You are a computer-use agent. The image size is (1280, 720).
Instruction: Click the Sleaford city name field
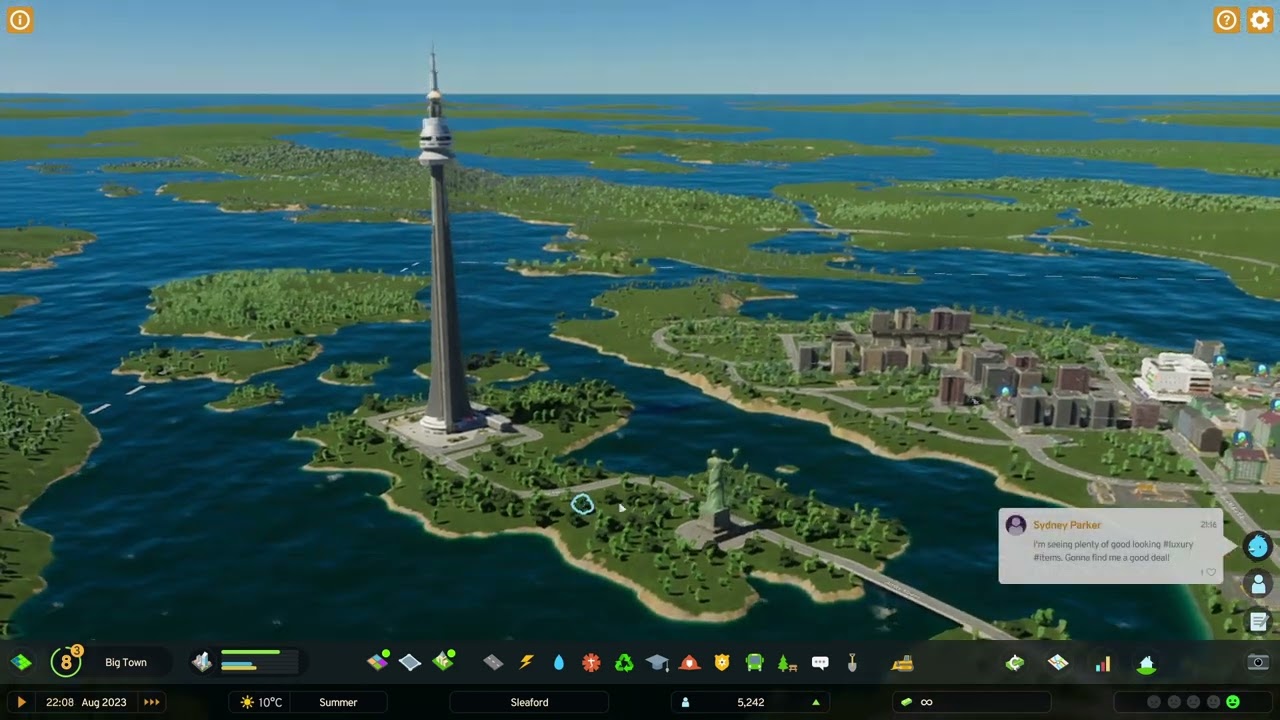[529, 702]
